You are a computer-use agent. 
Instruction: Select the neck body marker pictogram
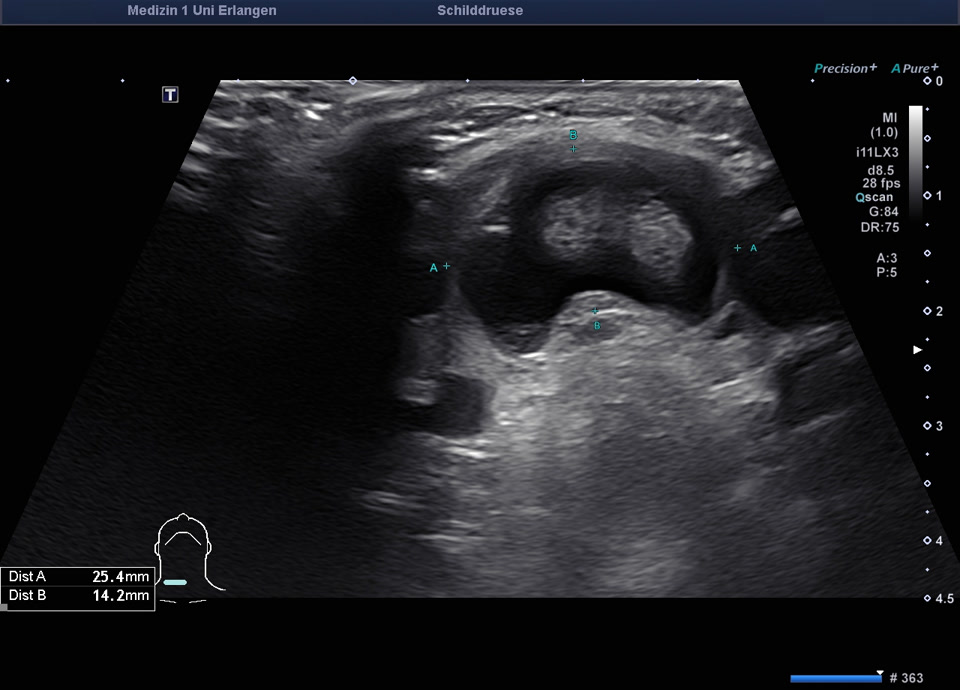pyautogui.click(x=183, y=555)
